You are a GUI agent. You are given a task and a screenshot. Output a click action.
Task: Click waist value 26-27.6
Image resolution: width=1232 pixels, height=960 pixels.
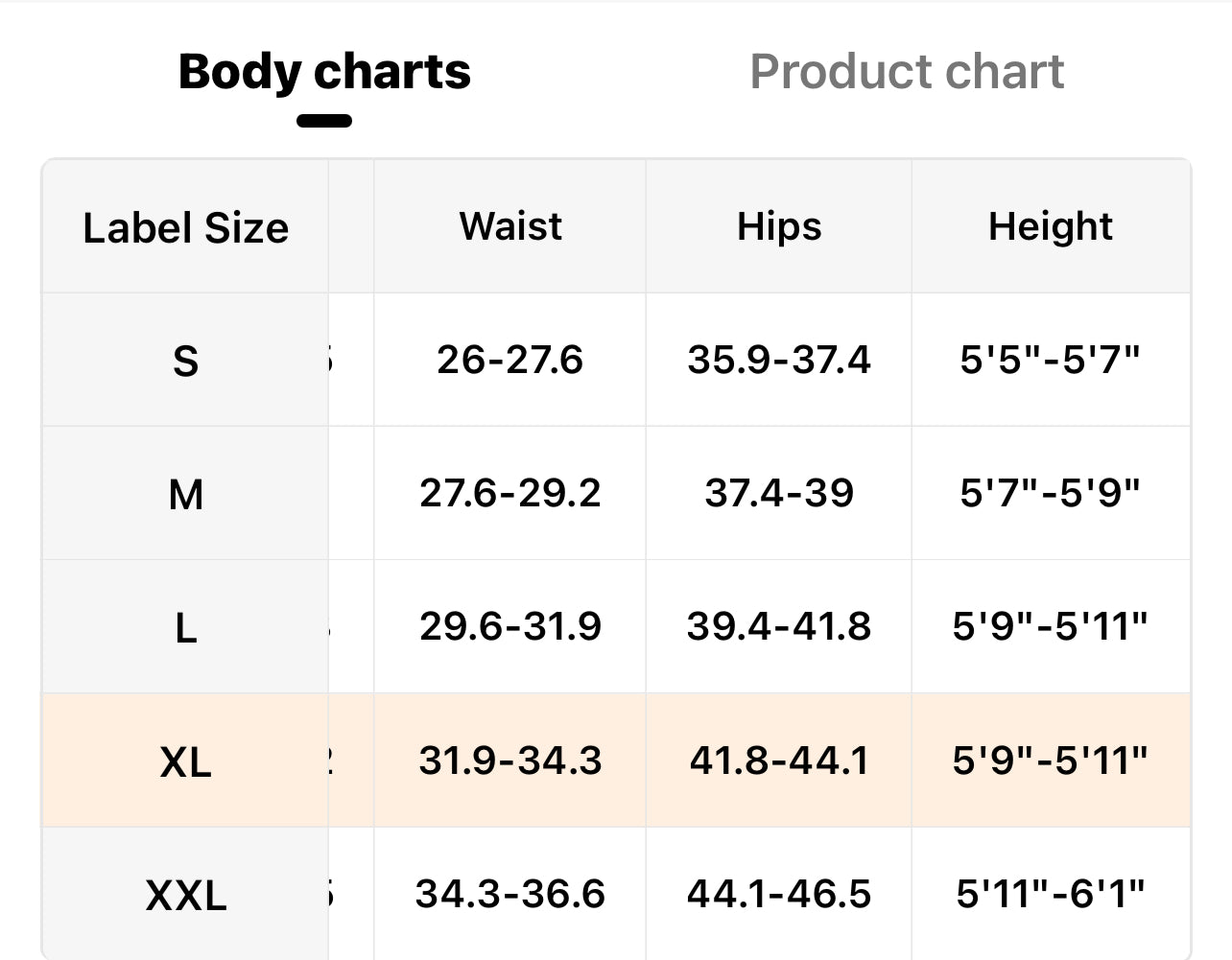[x=509, y=360]
